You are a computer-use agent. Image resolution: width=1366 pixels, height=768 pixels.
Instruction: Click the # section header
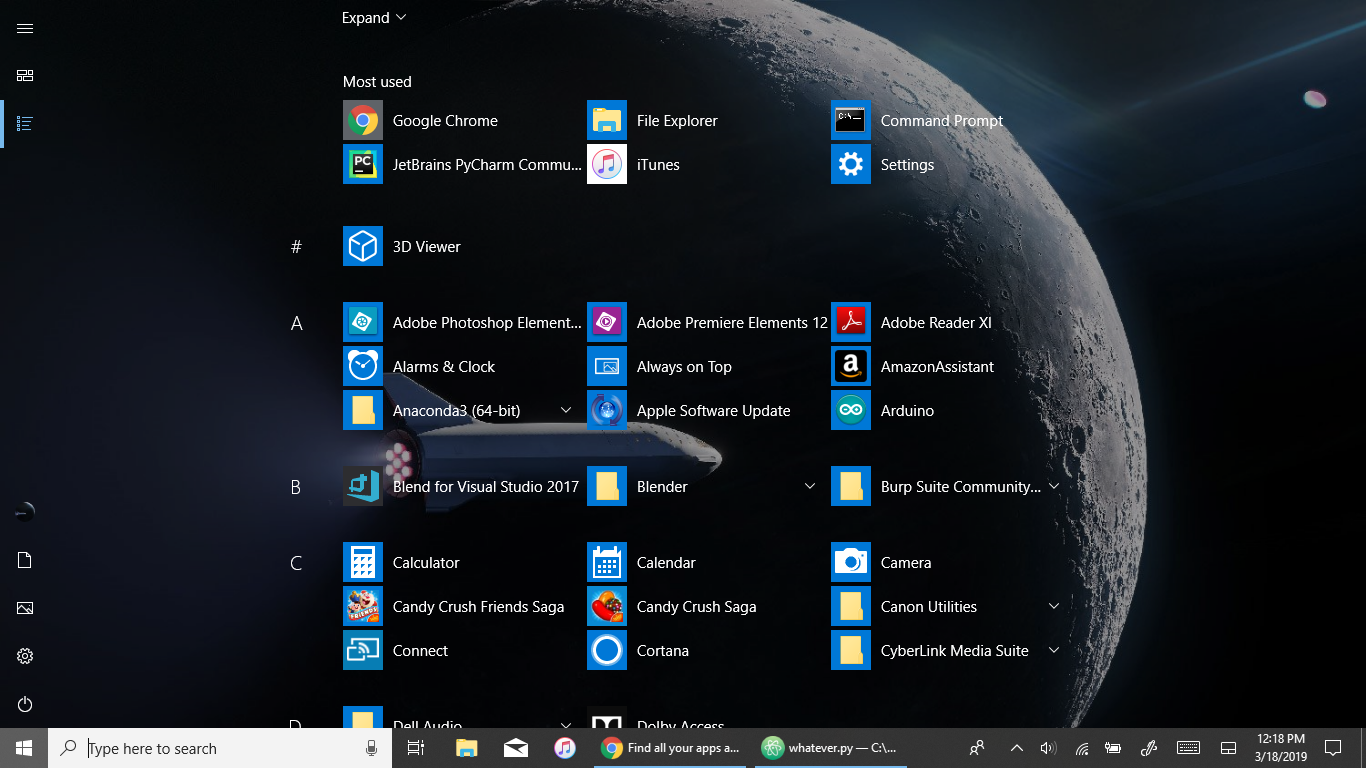click(296, 247)
